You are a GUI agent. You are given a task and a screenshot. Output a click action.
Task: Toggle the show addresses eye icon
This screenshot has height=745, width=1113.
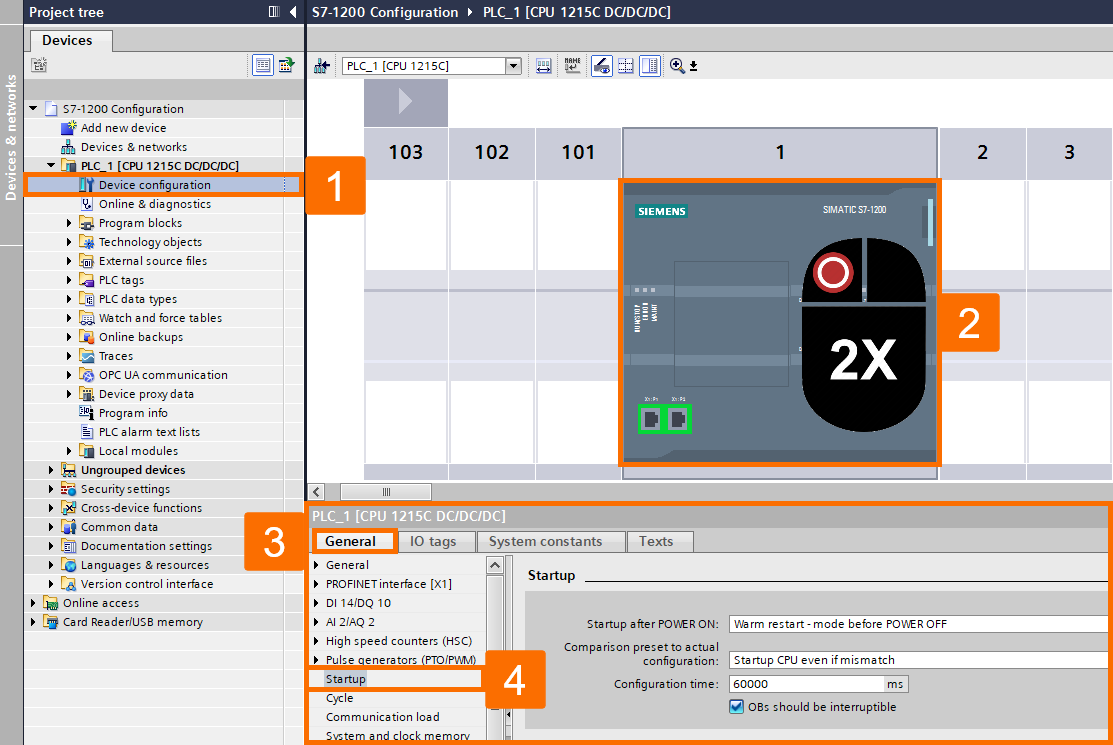pyautogui.click(x=602, y=66)
